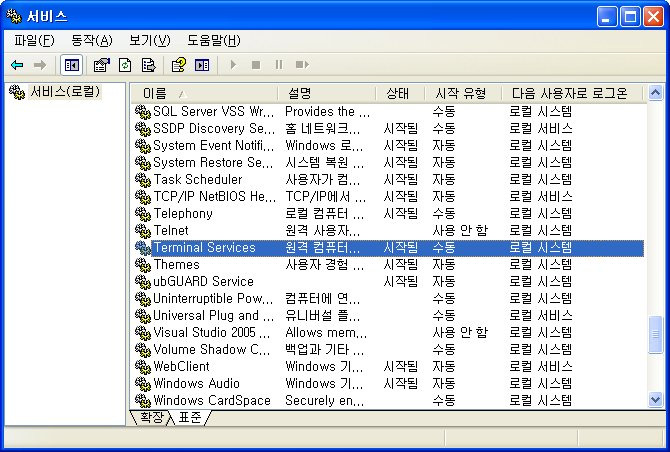Click the Restart Service icon
The width and height of the screenshot is (670, 452).
pos(302,65)
